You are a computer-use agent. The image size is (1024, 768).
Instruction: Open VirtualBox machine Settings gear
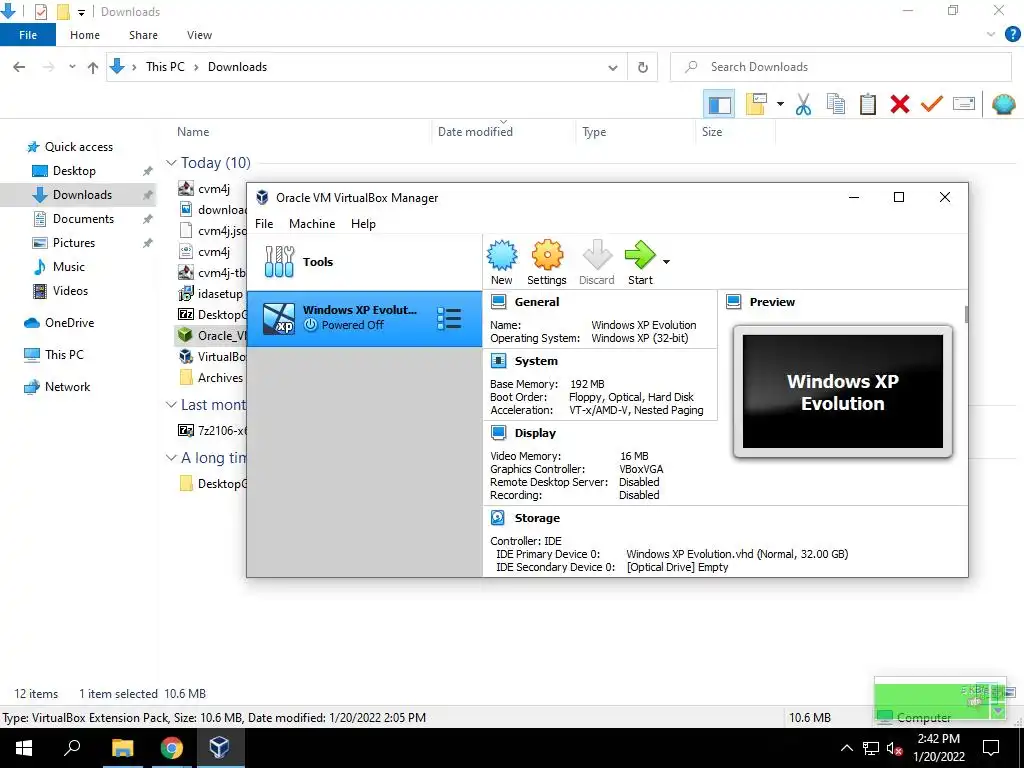coord(547,263)
